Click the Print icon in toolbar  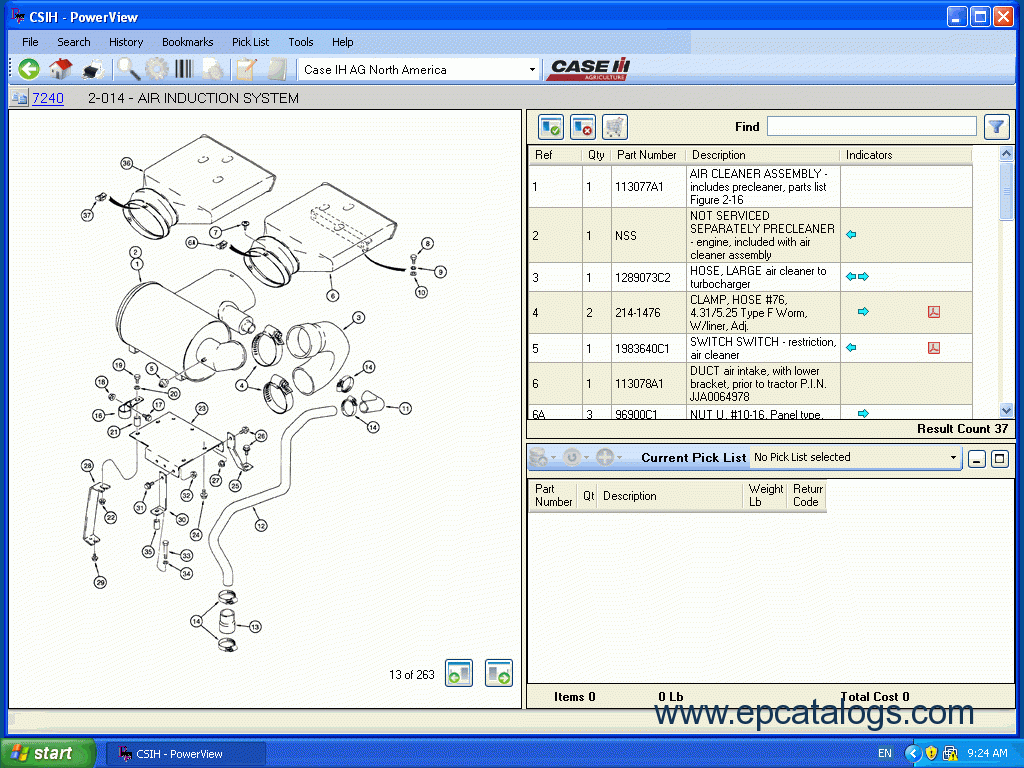coord(93,69)
